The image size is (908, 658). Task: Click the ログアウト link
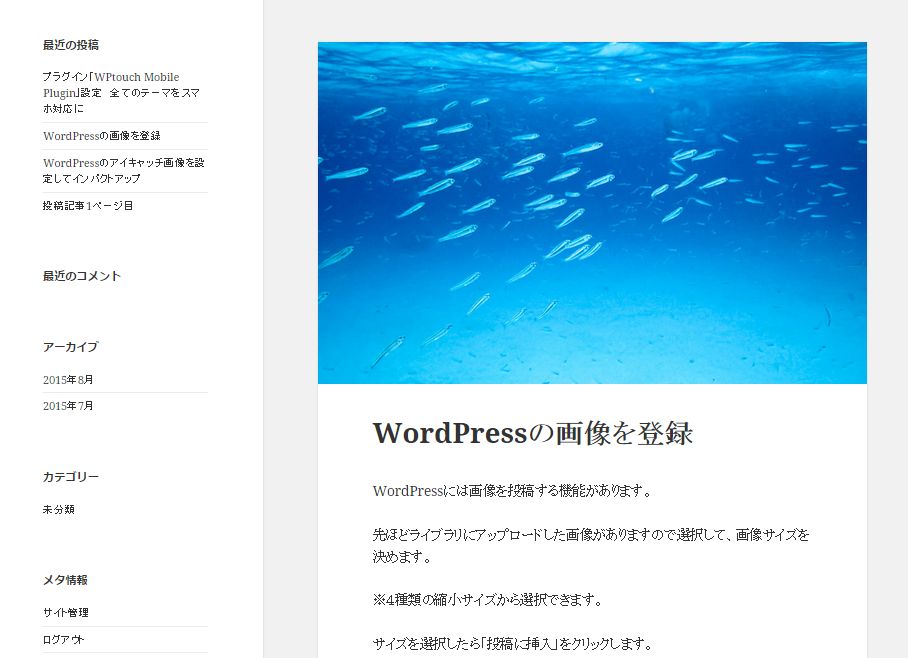63,640
